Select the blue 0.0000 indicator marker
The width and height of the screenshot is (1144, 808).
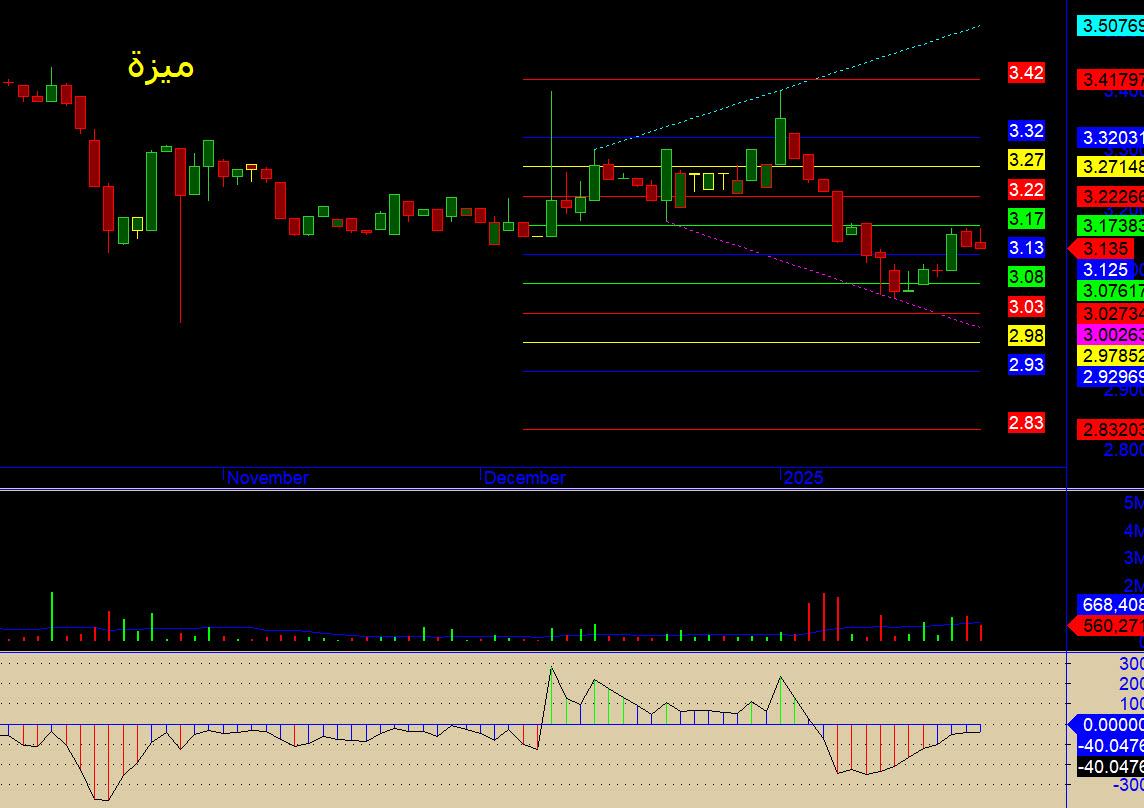click(1106, 725)
